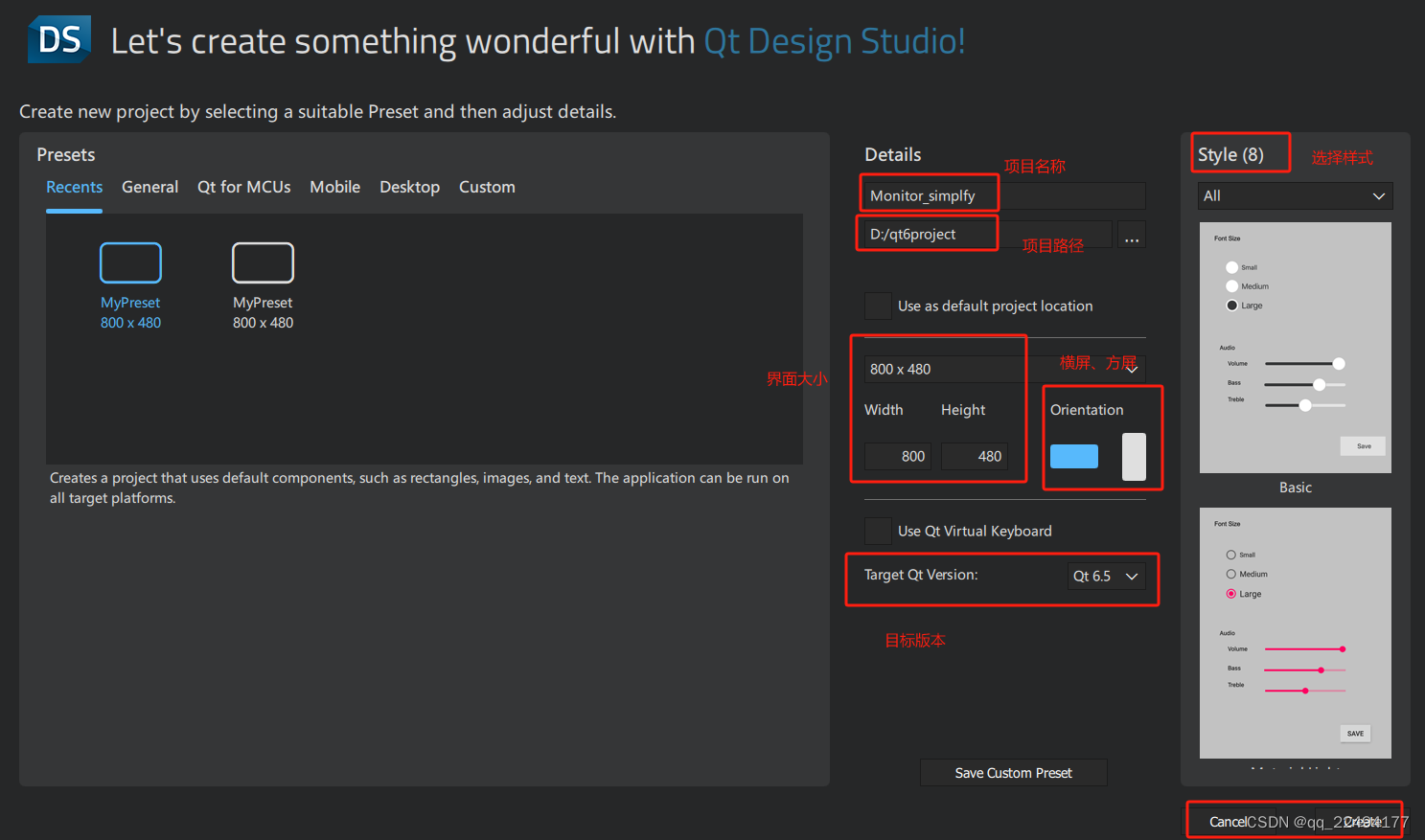This screenshot has height=840, width=1425.
Task: Edit the project name field Monitor_simplfy
Action: click(1005, 195)
